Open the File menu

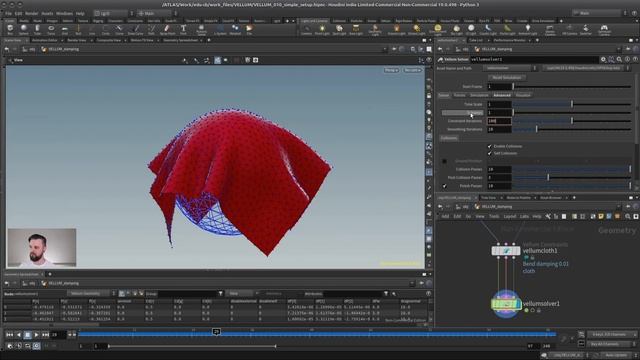tap(8, 13)
